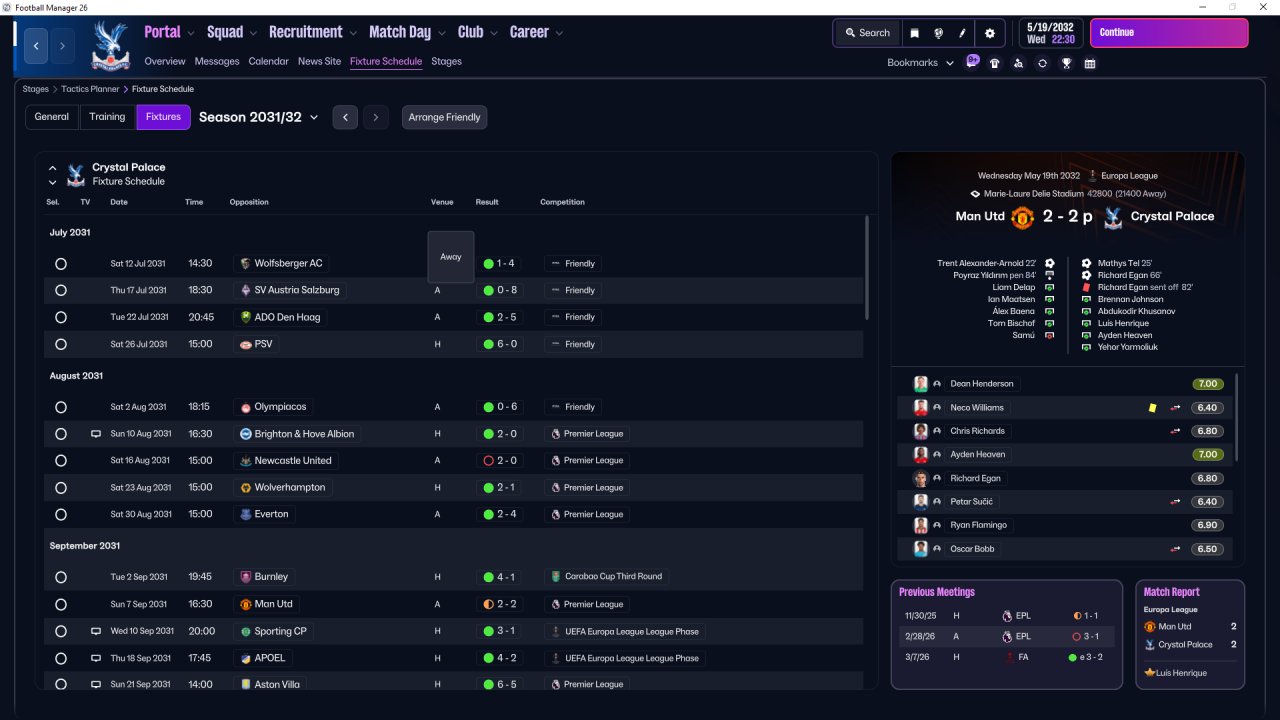Open the Bookmarks dropdown

pos(920,63)
